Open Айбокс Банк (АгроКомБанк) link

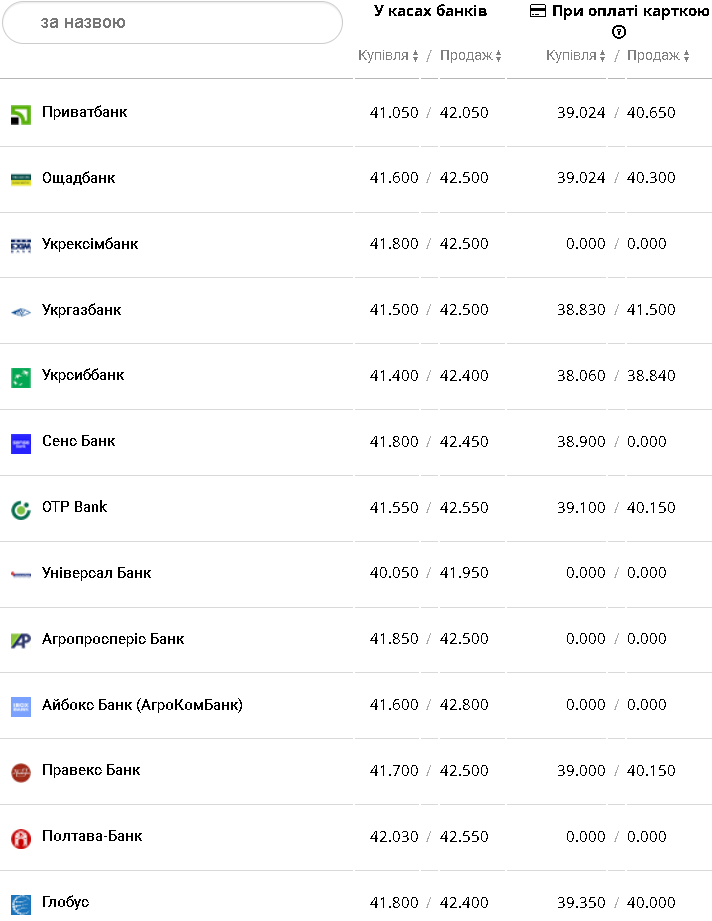(142, 705)
